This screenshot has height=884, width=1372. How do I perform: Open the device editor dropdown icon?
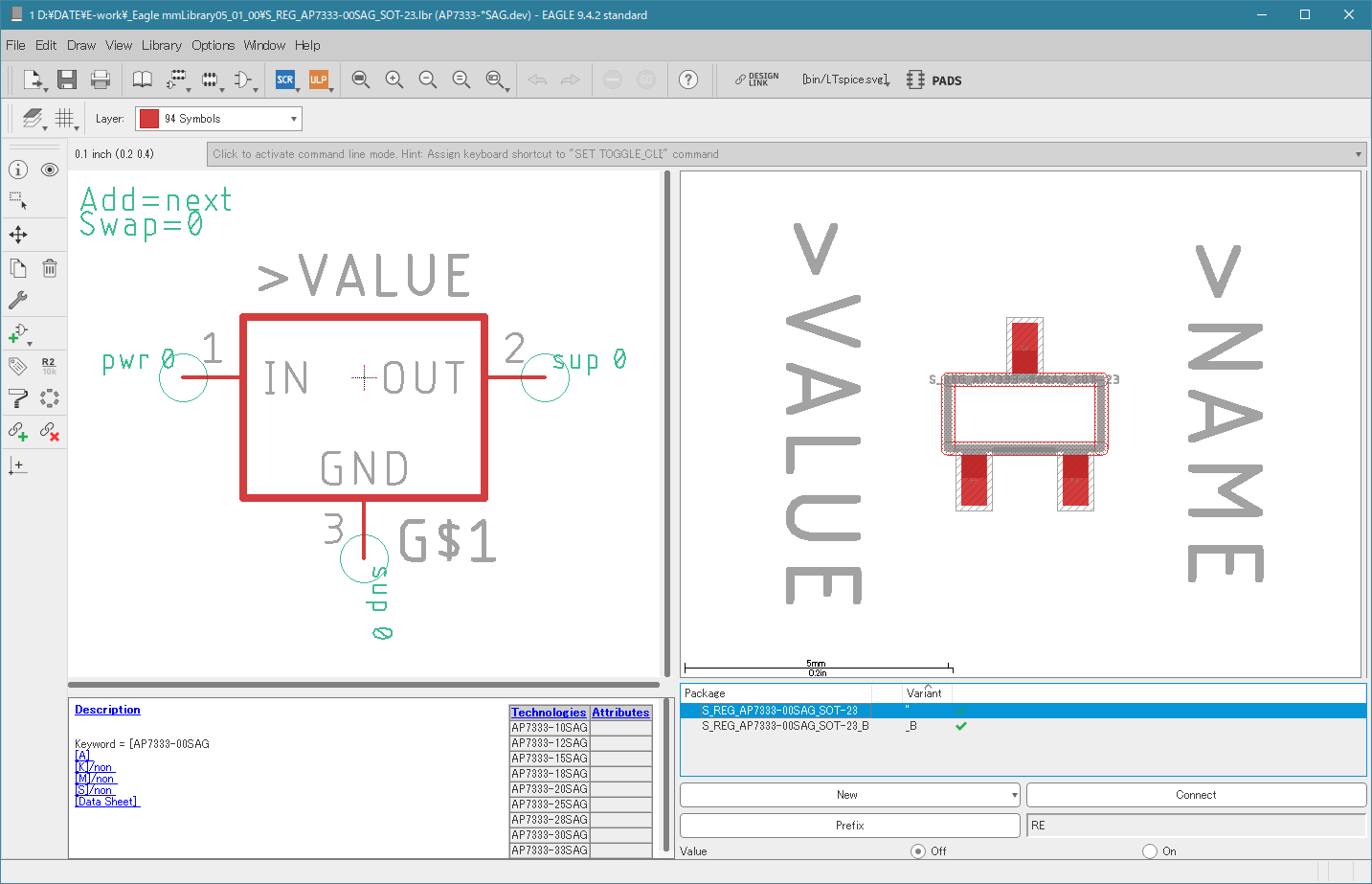pos(177,80)
